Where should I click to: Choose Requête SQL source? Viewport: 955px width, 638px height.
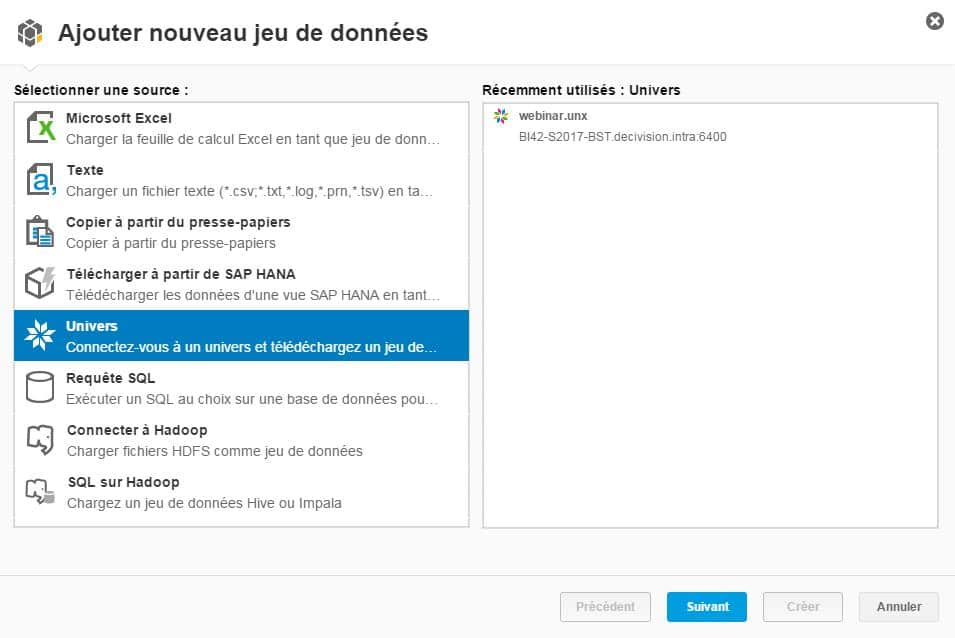[x=242, y=388]
